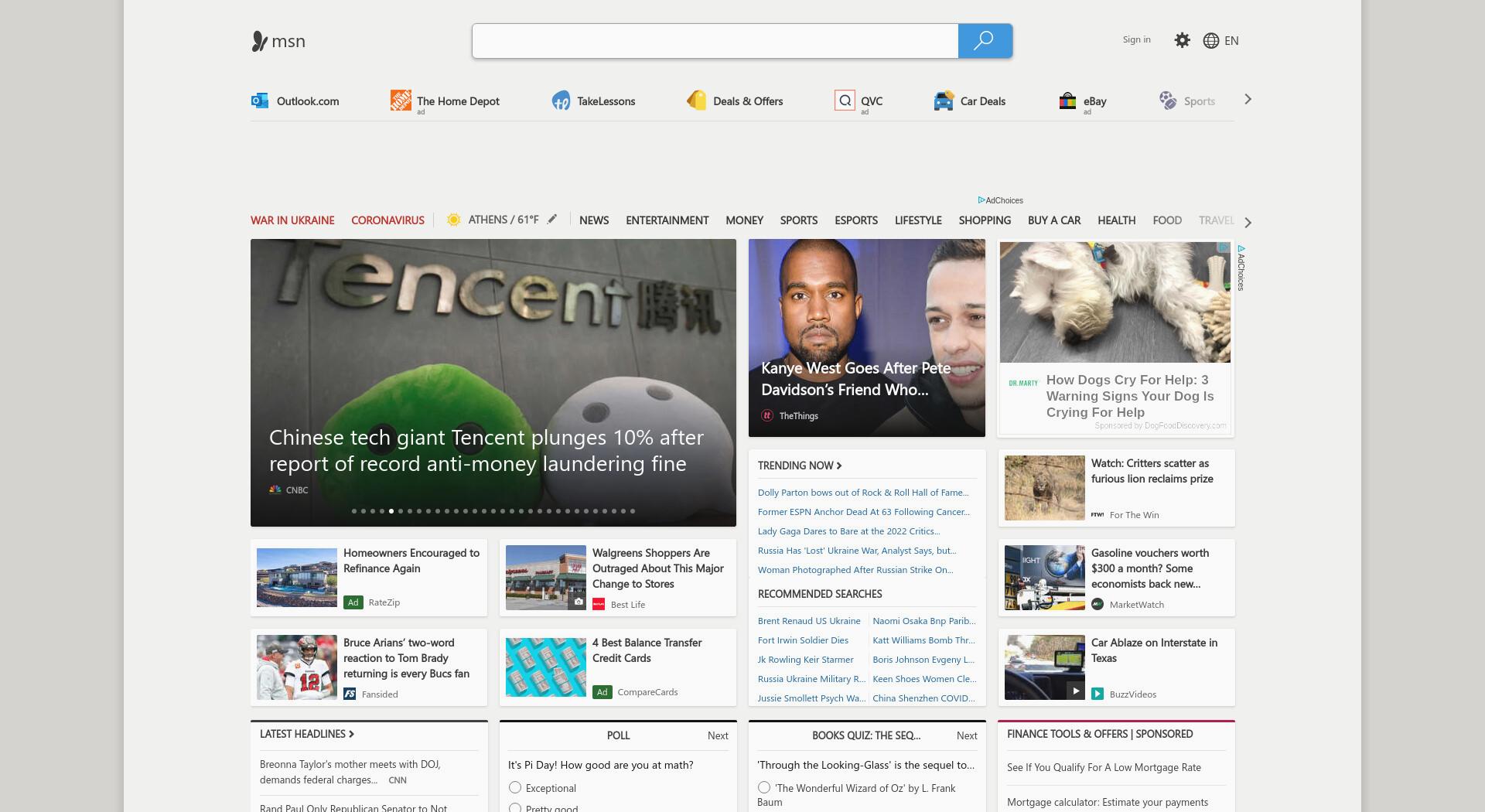
Task: Open See If You Qualify mortgage link
Action: 1104,768
